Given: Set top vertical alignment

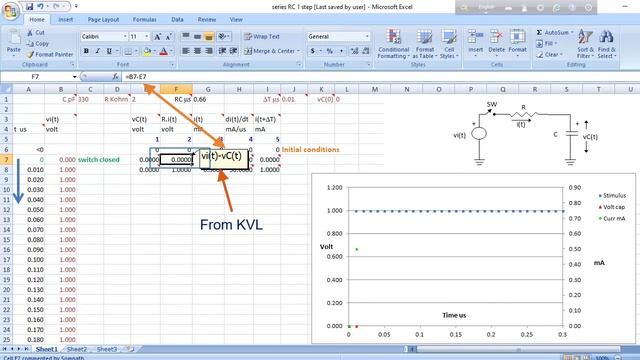Looking at the screenshot, I should coord(186,37).
